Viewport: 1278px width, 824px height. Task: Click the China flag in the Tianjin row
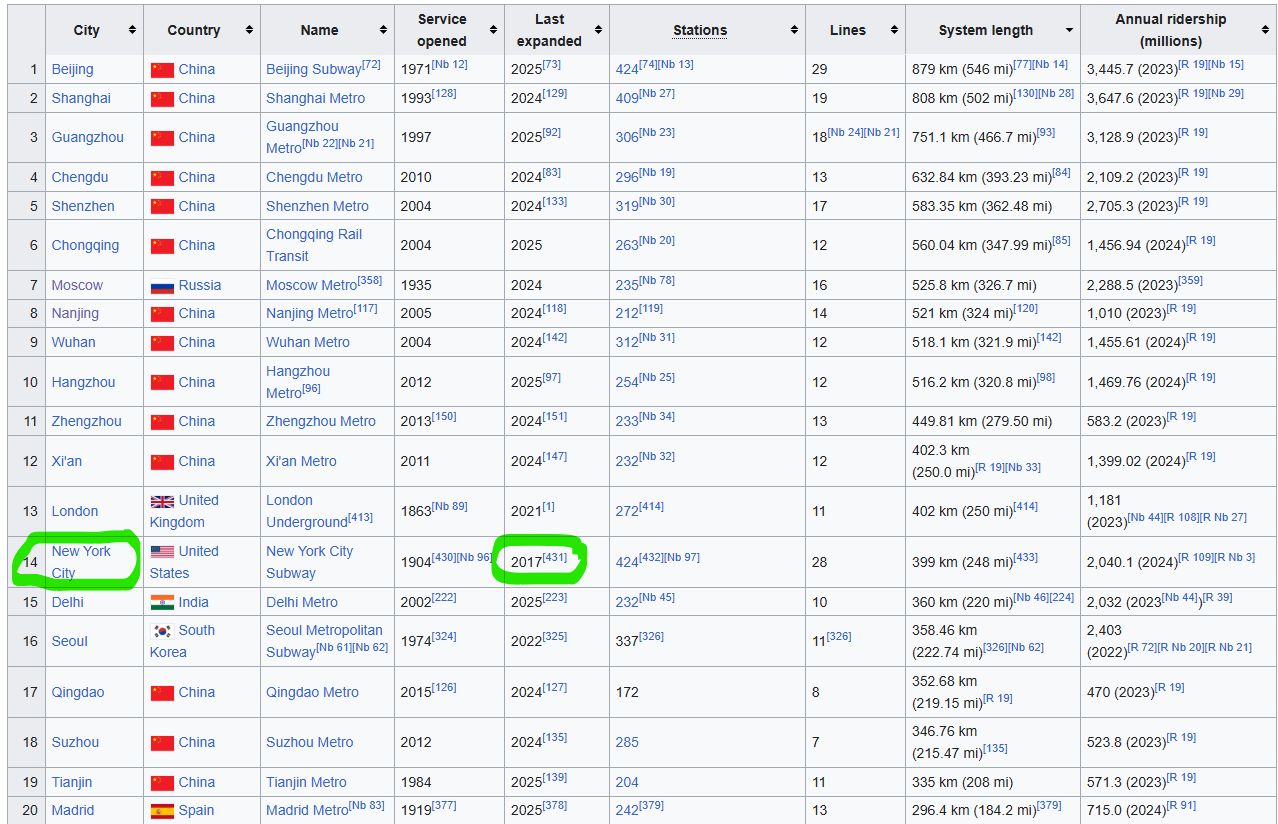click(162, 783)
